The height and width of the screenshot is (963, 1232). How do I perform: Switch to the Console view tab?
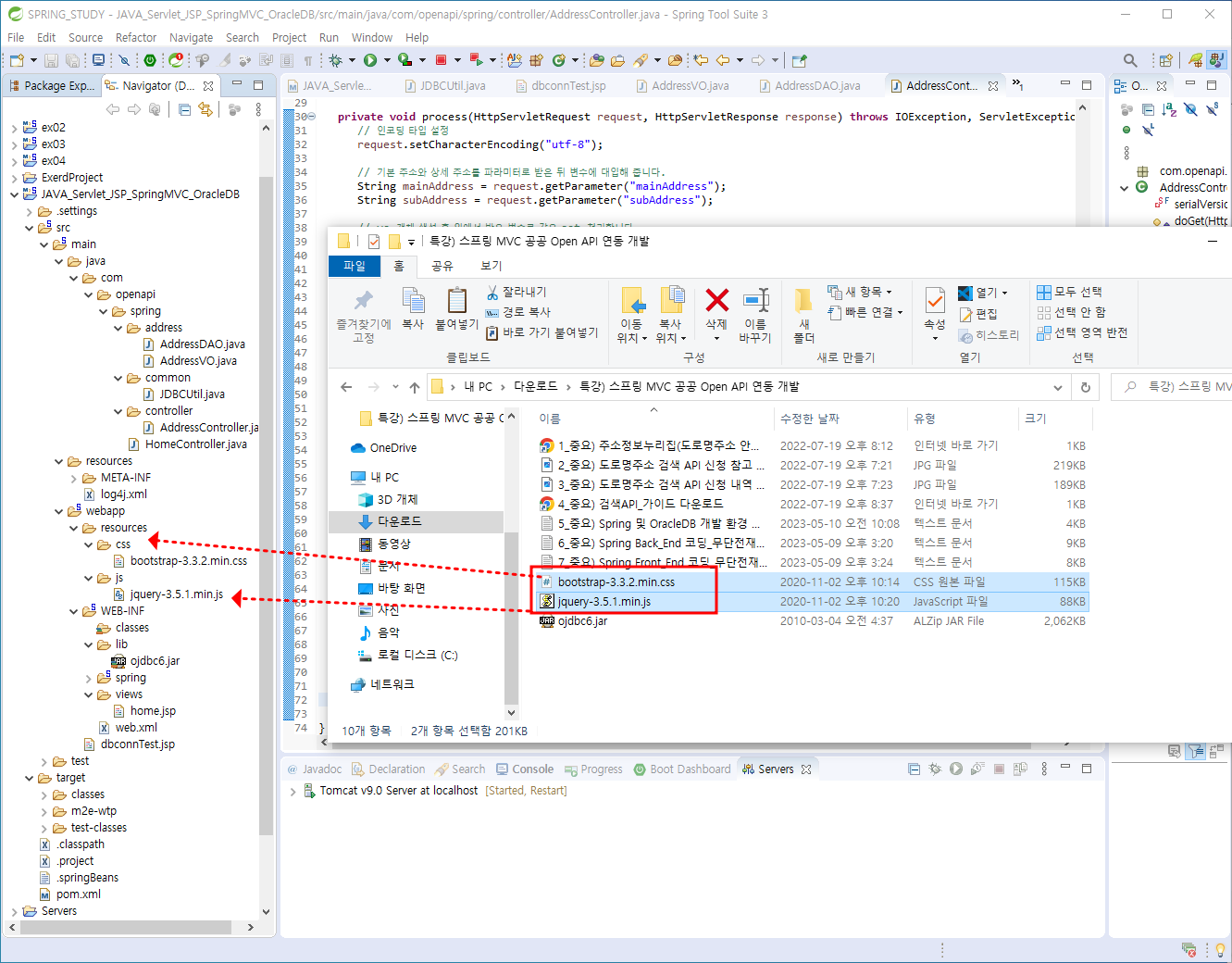(525, 769)
